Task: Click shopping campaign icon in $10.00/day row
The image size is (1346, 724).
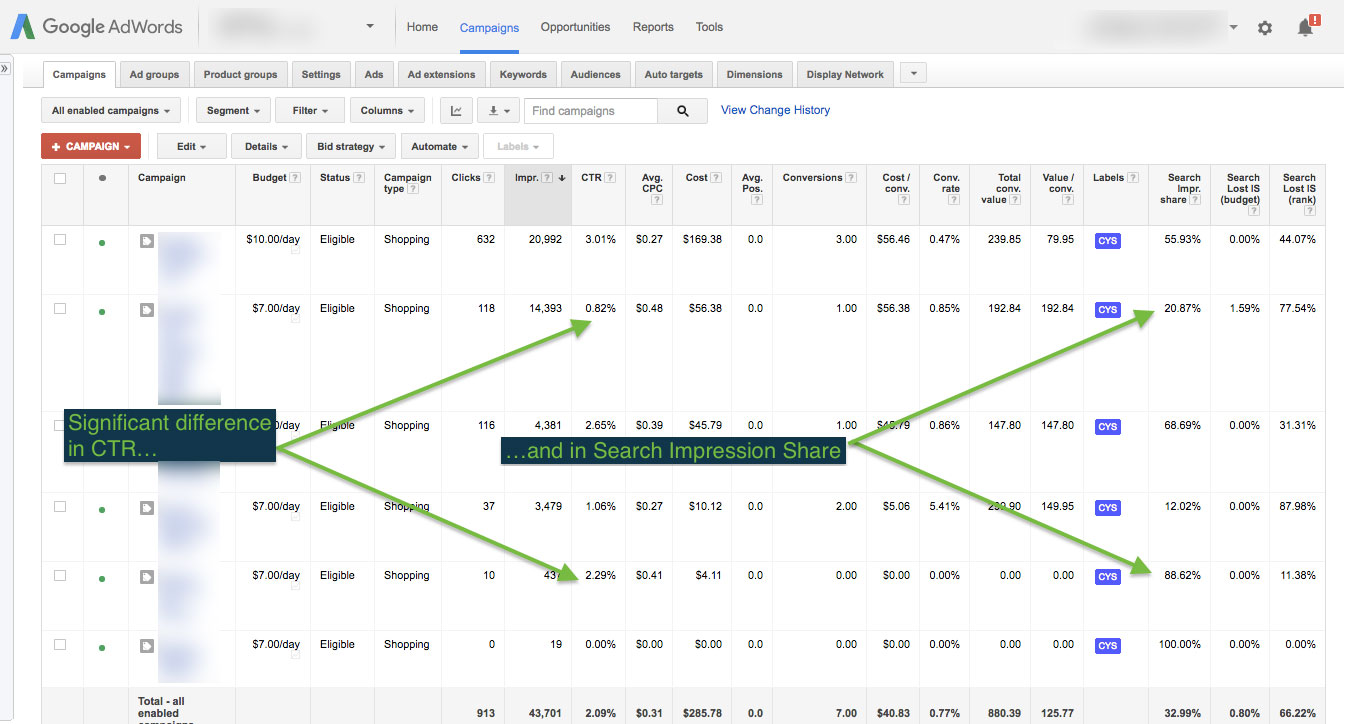Action: 147,240
